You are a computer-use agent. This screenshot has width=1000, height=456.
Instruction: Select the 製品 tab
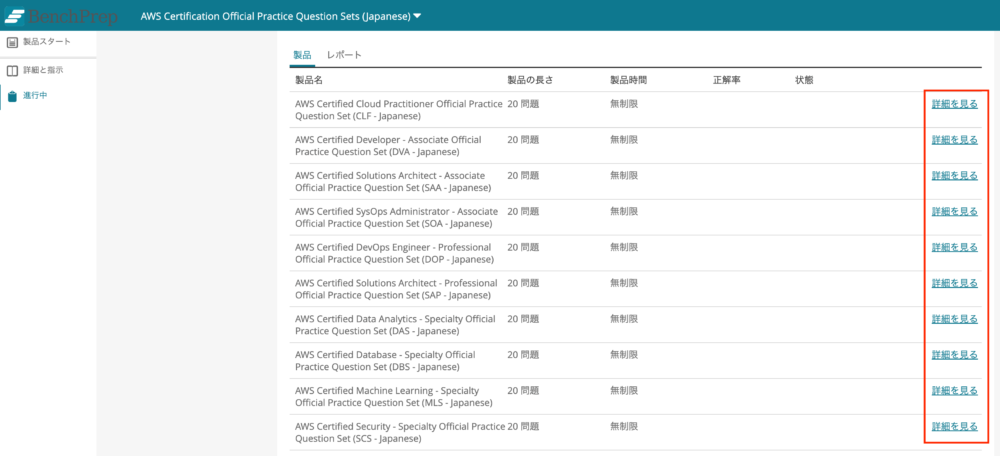tap(302, 55)
